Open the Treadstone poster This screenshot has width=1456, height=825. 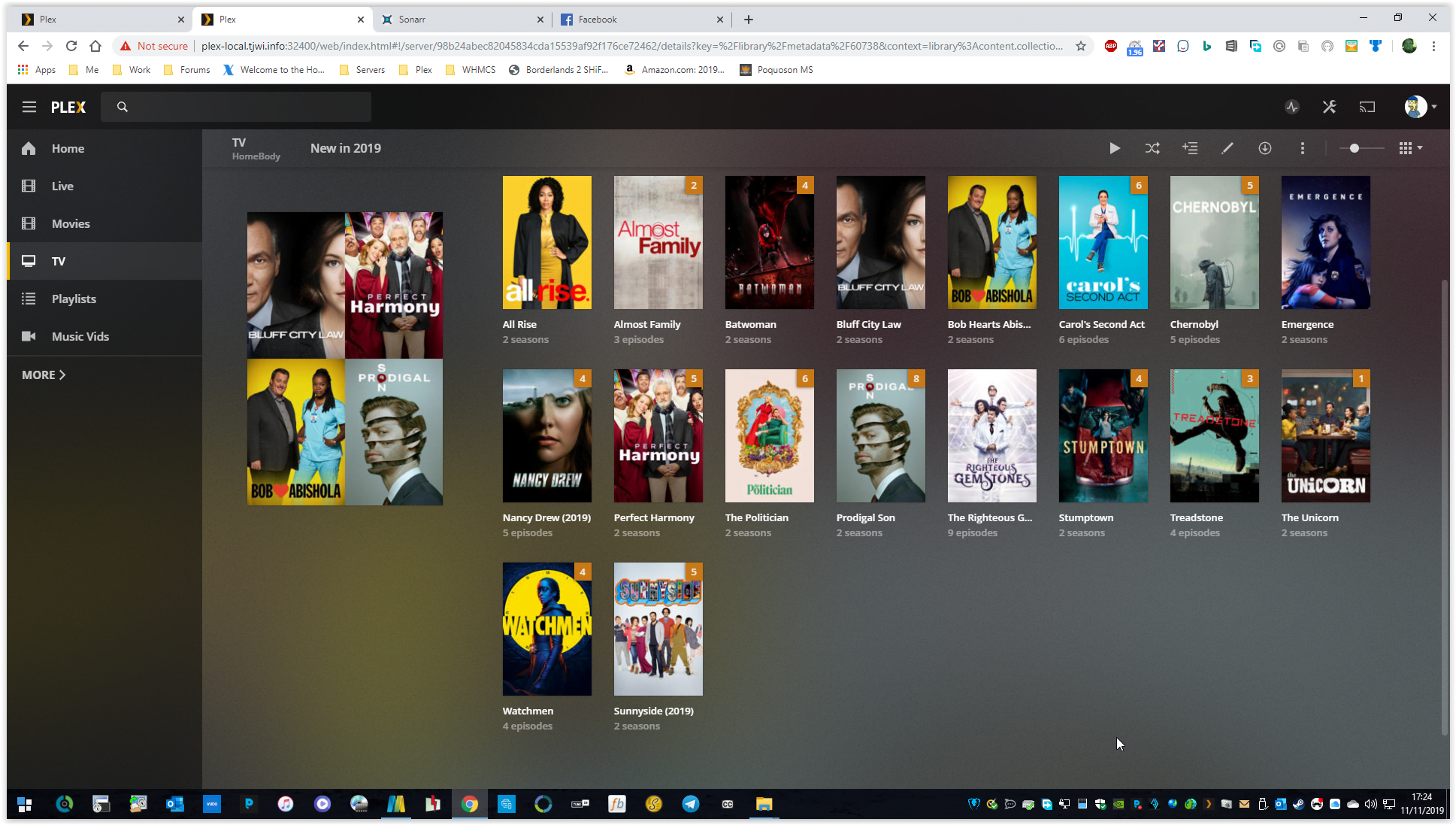pyautogui.click(x=1215, y=435)
